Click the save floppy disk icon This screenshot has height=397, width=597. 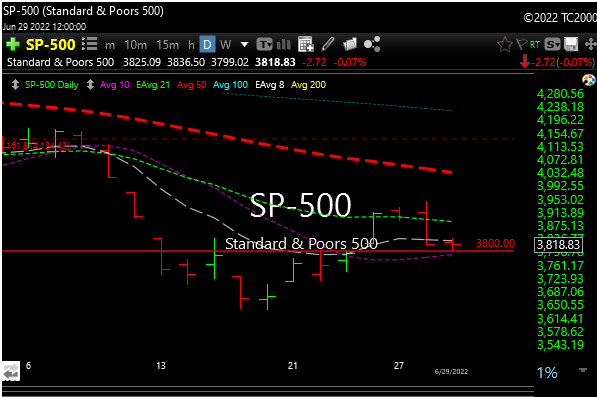tap(571, 45)
